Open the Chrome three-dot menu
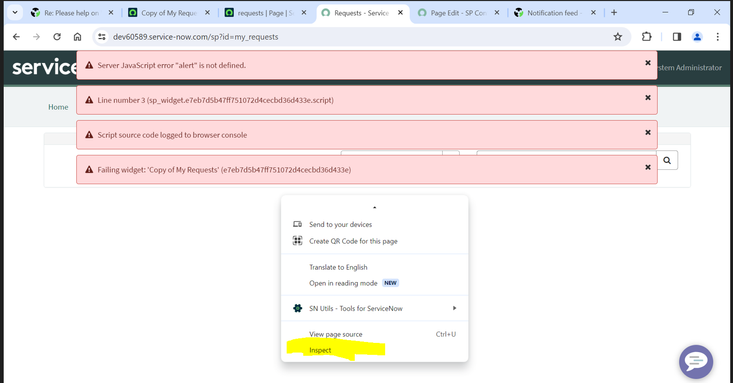Screen dimensions: 733x383 (x=718, y=36)
